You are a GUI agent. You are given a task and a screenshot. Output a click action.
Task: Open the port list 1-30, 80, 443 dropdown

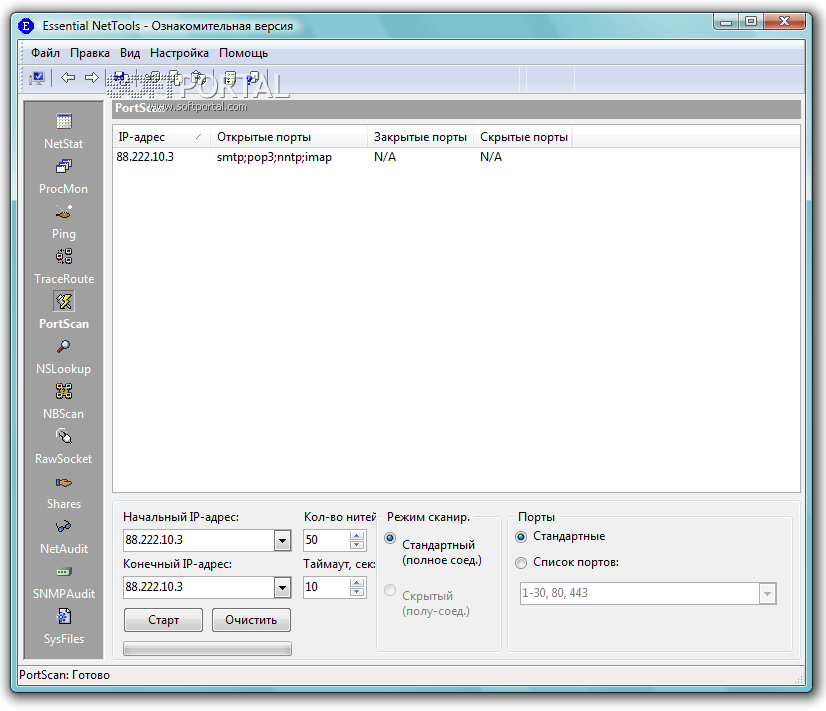767,594
